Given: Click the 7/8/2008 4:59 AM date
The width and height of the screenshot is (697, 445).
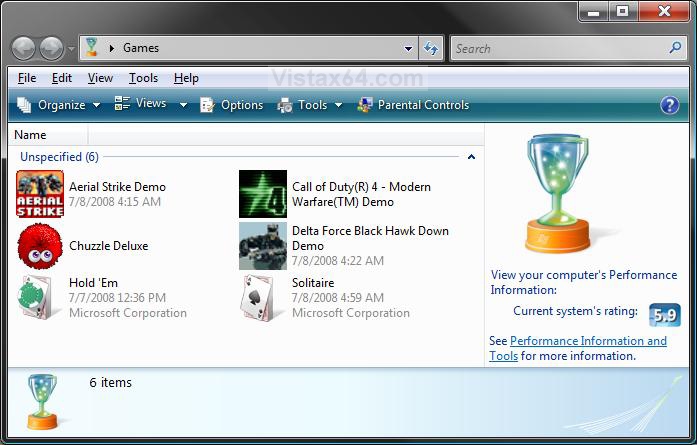Looking at the screenshot, I should click(338, 298).
